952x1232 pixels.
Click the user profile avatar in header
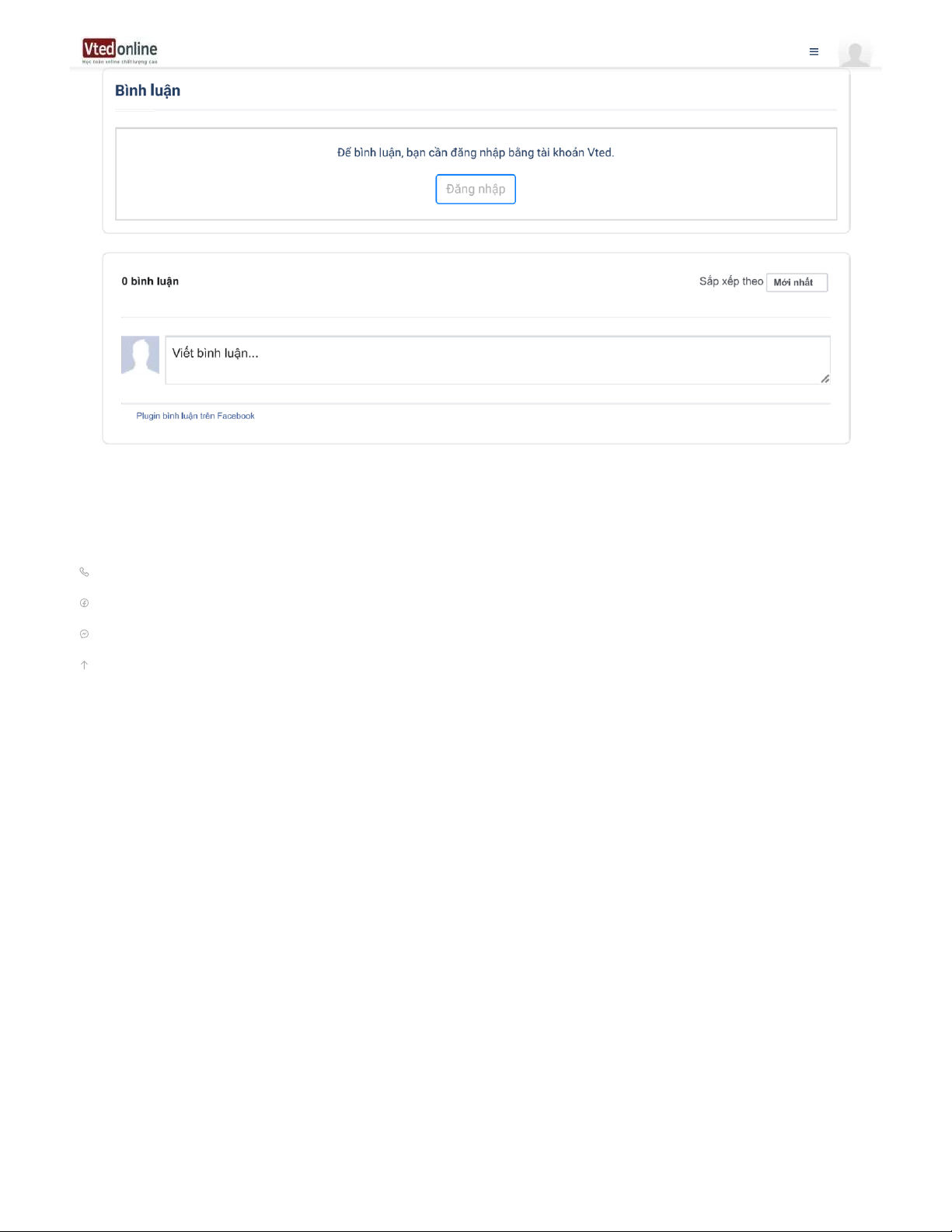(855, 53)
